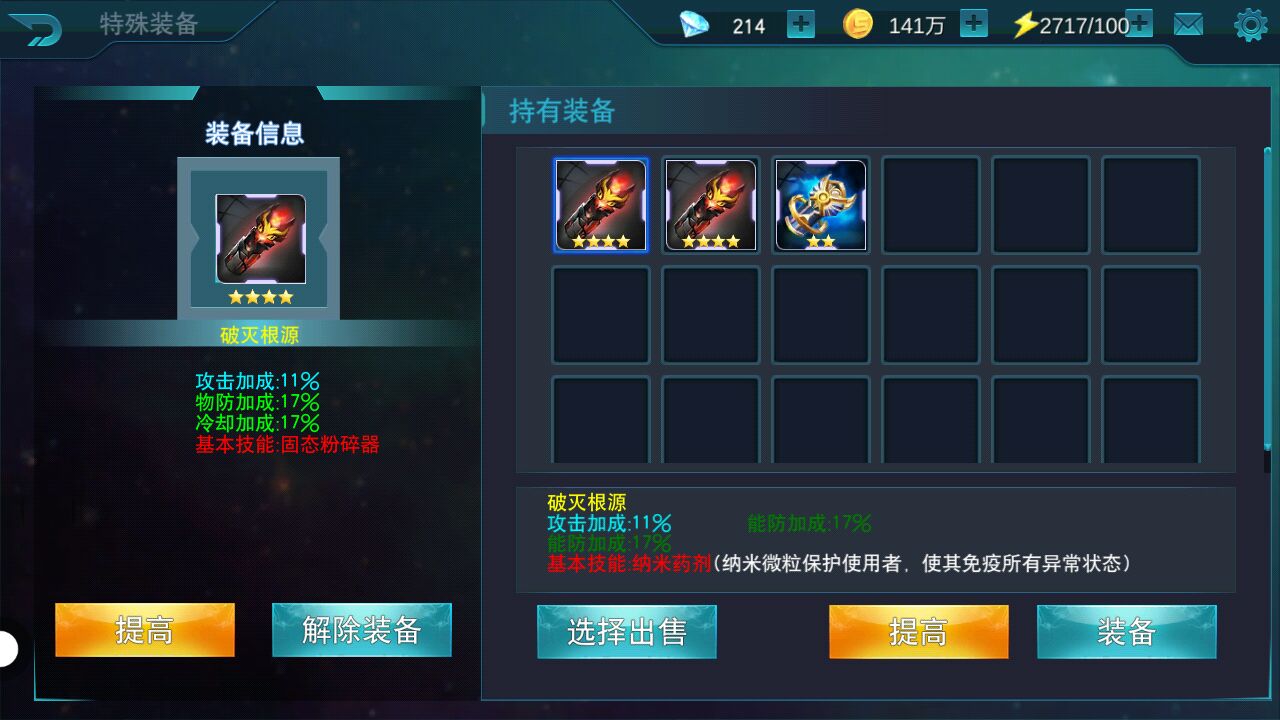1280x720 pixels.
Task: Click the 选择出售 button
Action: tap(627, 632)
